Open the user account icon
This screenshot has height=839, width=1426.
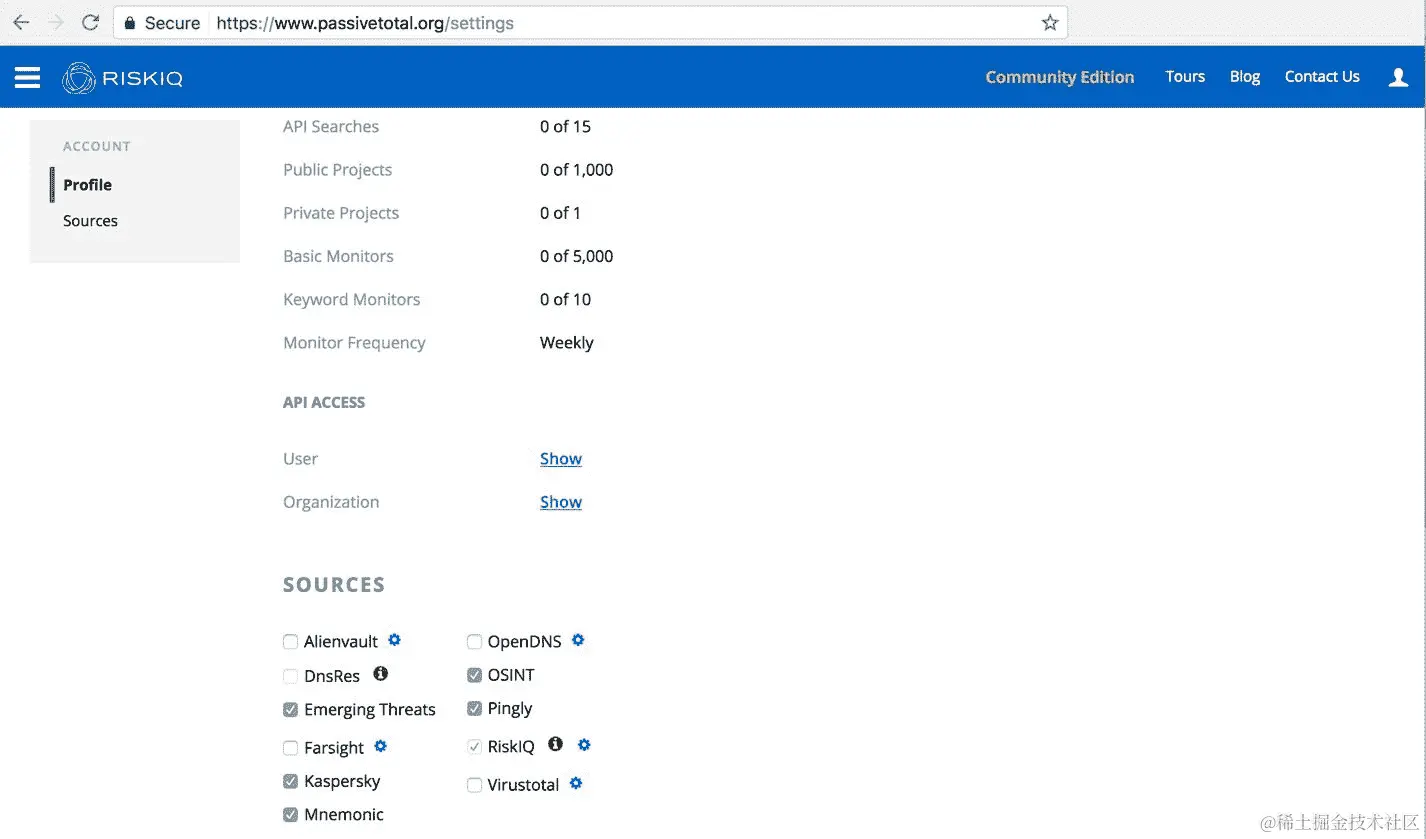(1398, 77)
